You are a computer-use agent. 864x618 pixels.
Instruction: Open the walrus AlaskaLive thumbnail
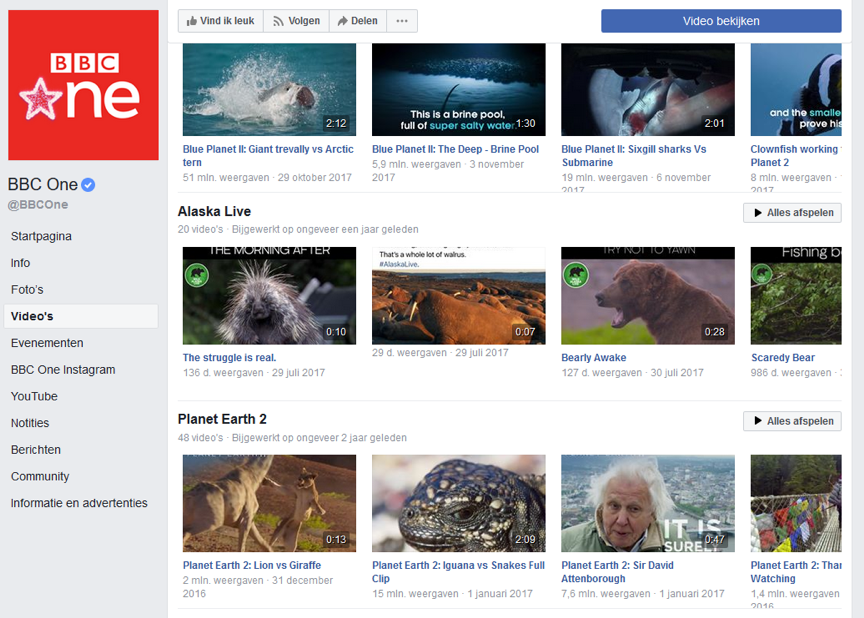[458, 296]
